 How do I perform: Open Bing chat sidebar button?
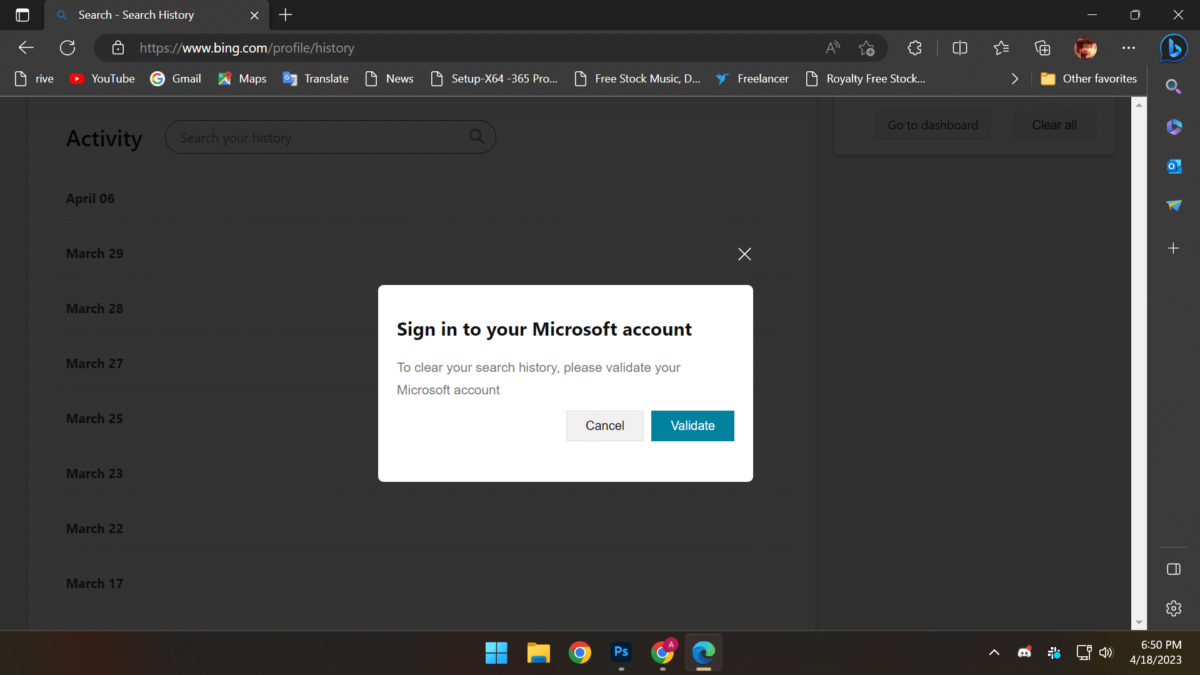coord(1174,47)
